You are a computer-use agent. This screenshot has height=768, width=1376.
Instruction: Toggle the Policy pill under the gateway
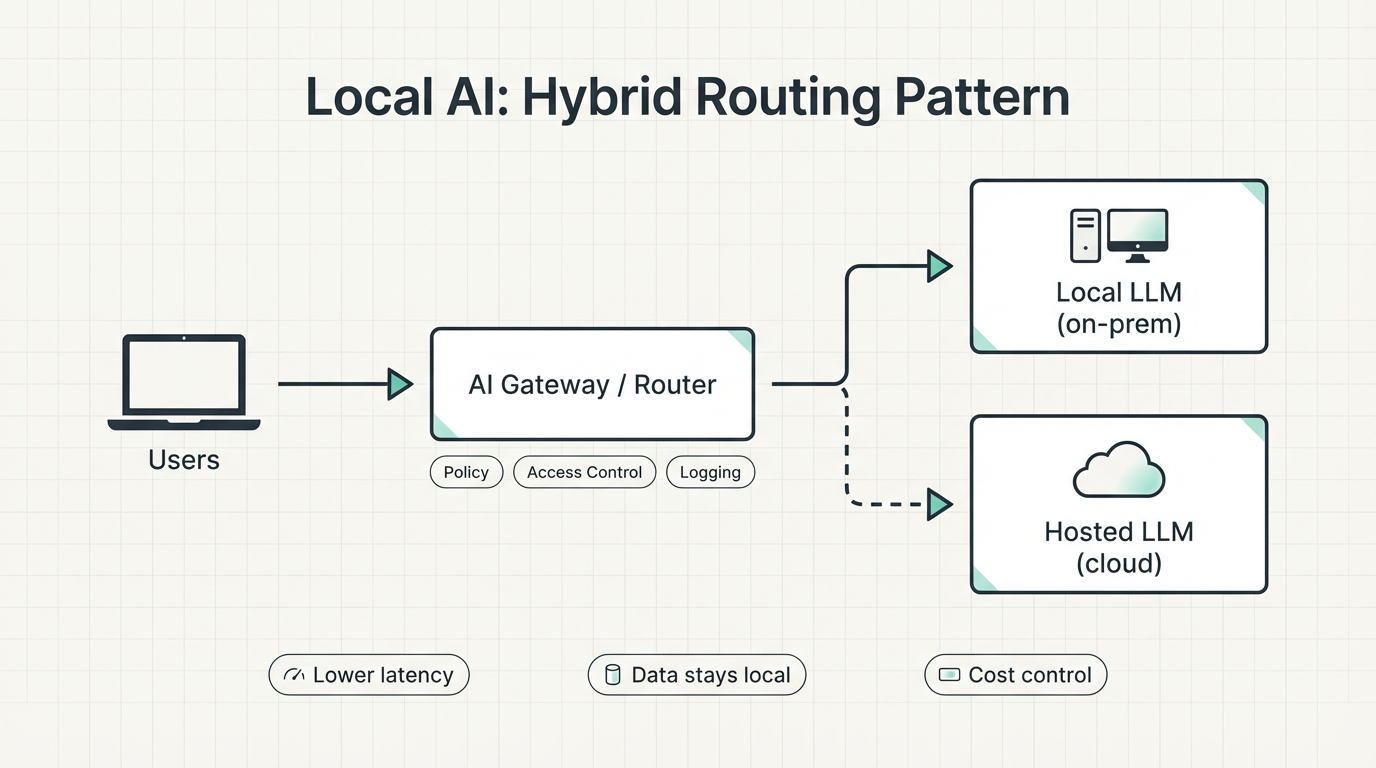tap(466, 472)
